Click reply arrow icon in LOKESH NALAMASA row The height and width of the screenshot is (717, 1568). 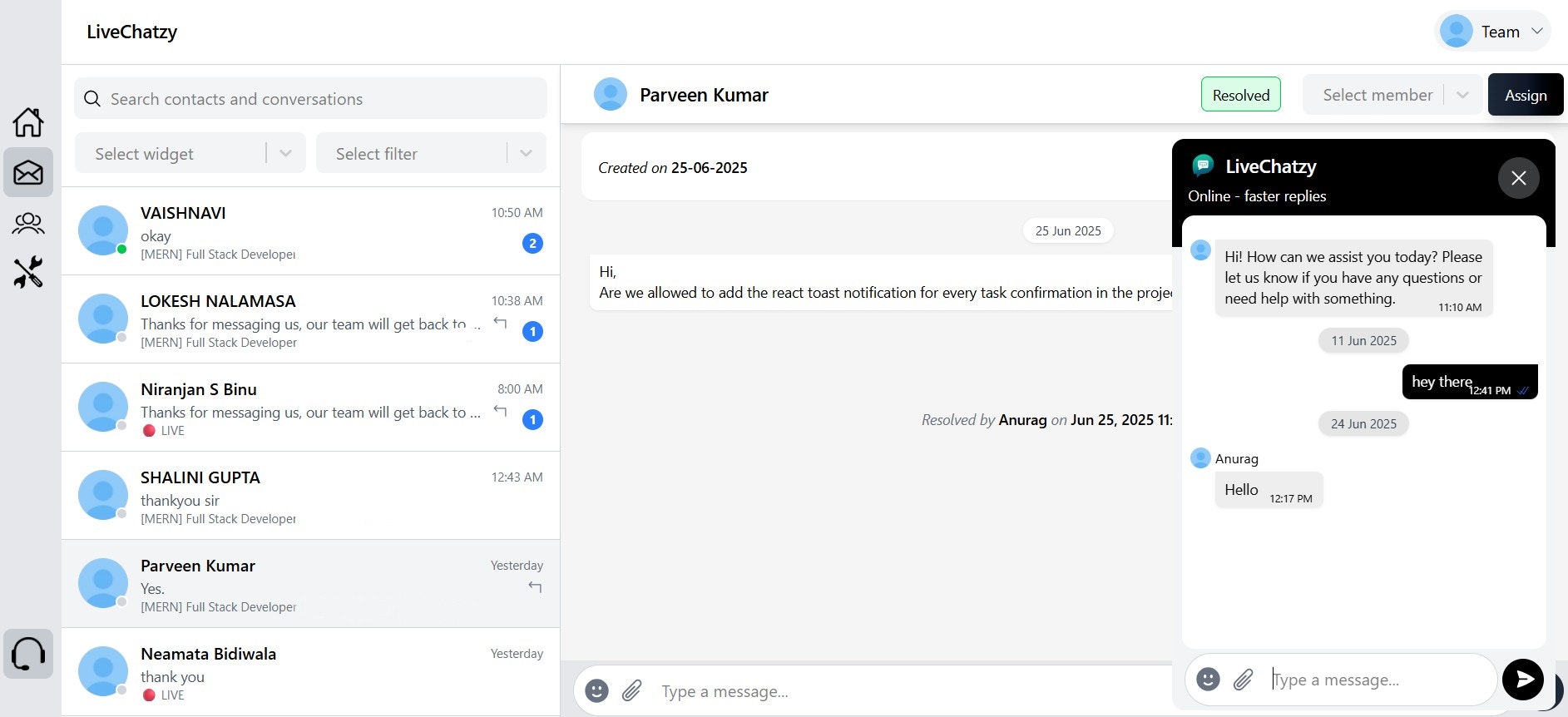pyautogui.click(x=500, y=323)
